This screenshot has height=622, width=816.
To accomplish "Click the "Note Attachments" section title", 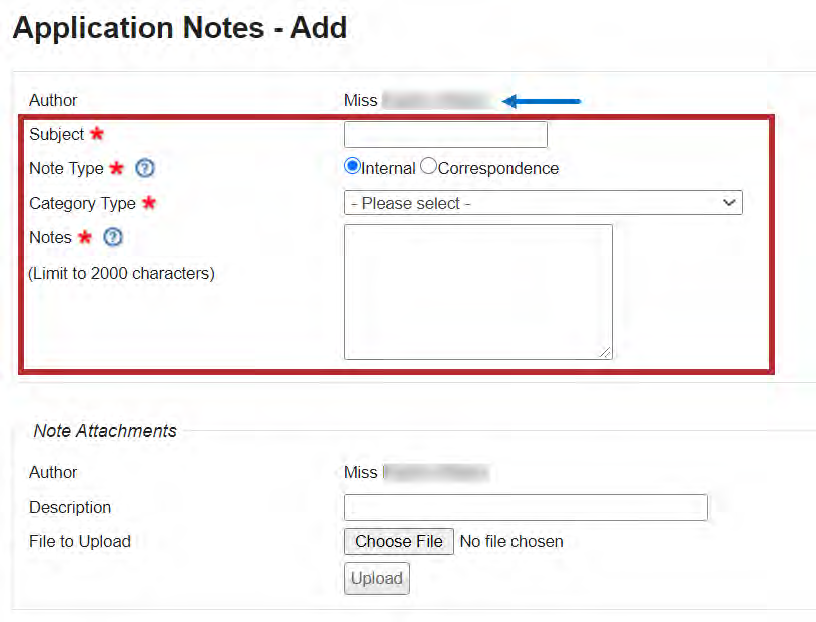I will point(105,431).
